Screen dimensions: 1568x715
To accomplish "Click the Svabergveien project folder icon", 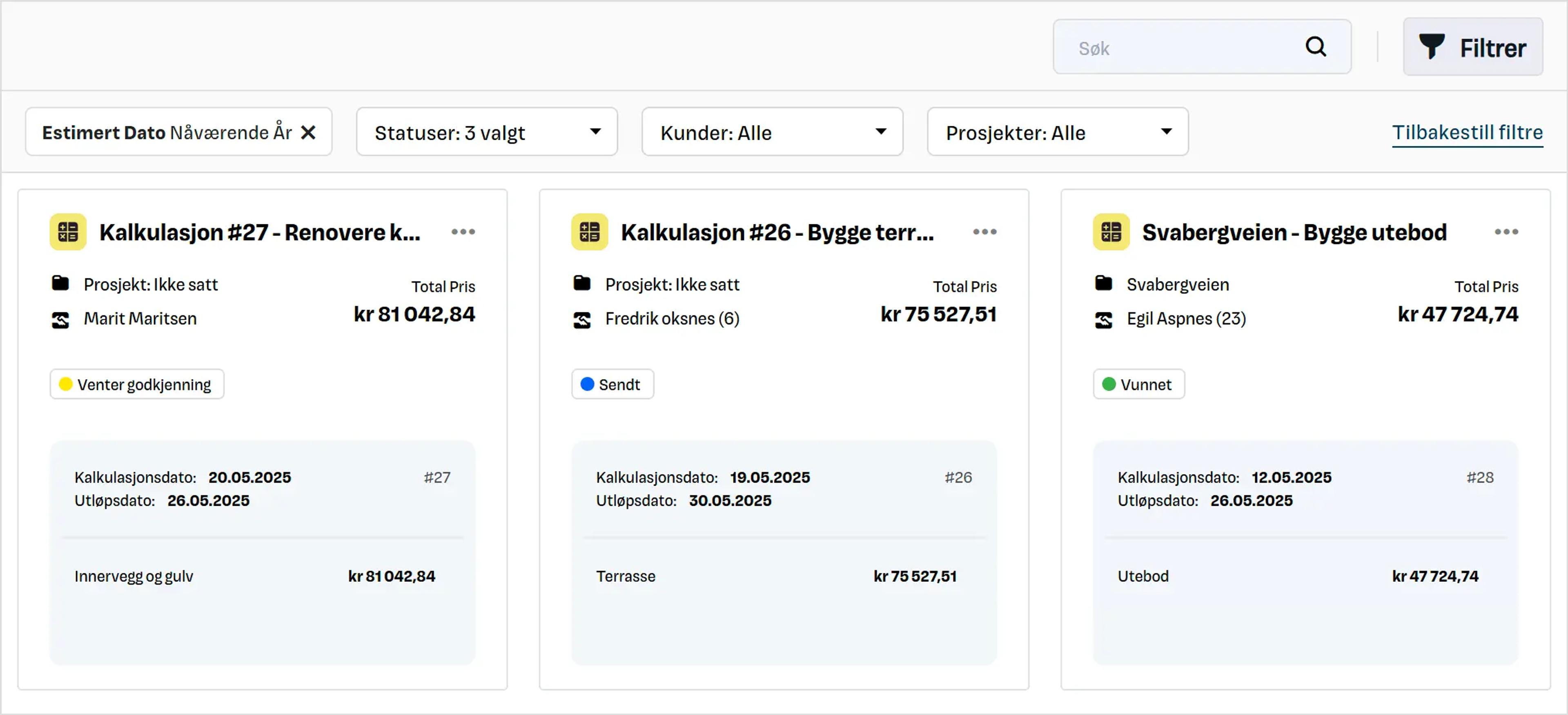I will pos(1104,284).
